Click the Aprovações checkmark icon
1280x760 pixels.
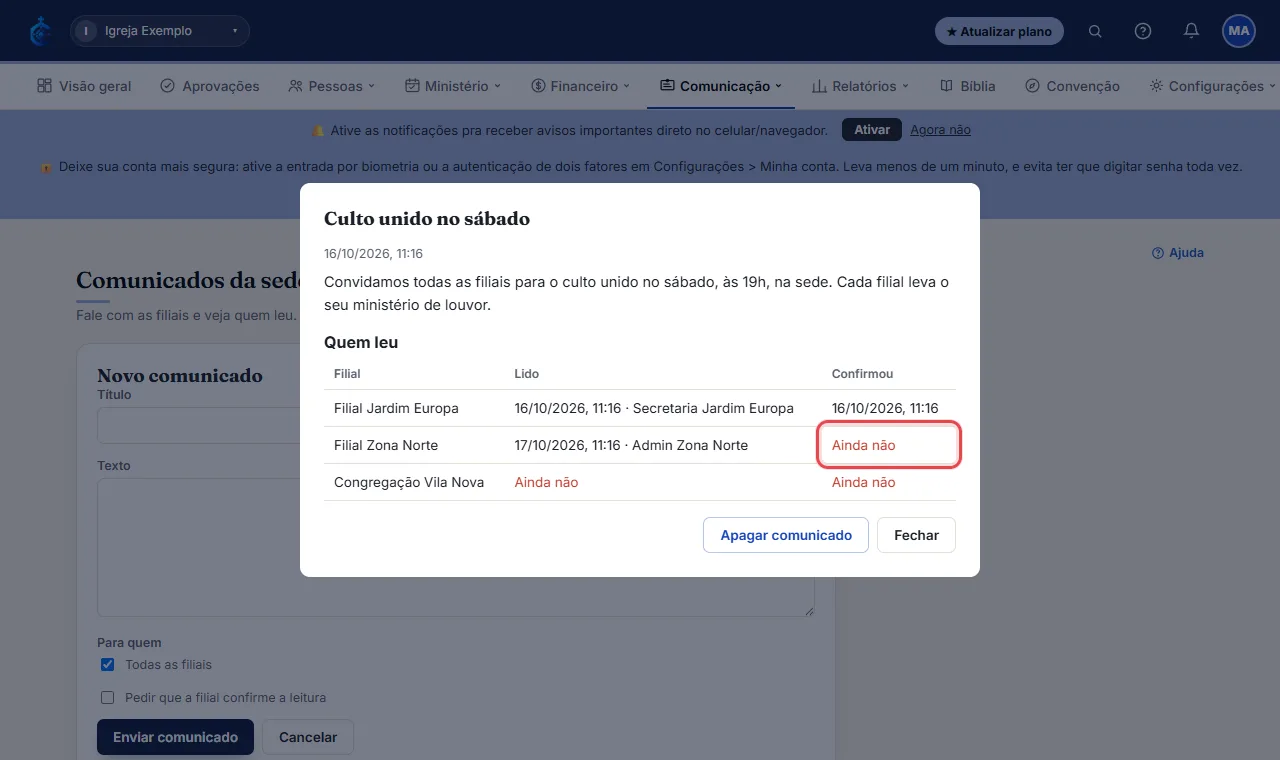168,86
